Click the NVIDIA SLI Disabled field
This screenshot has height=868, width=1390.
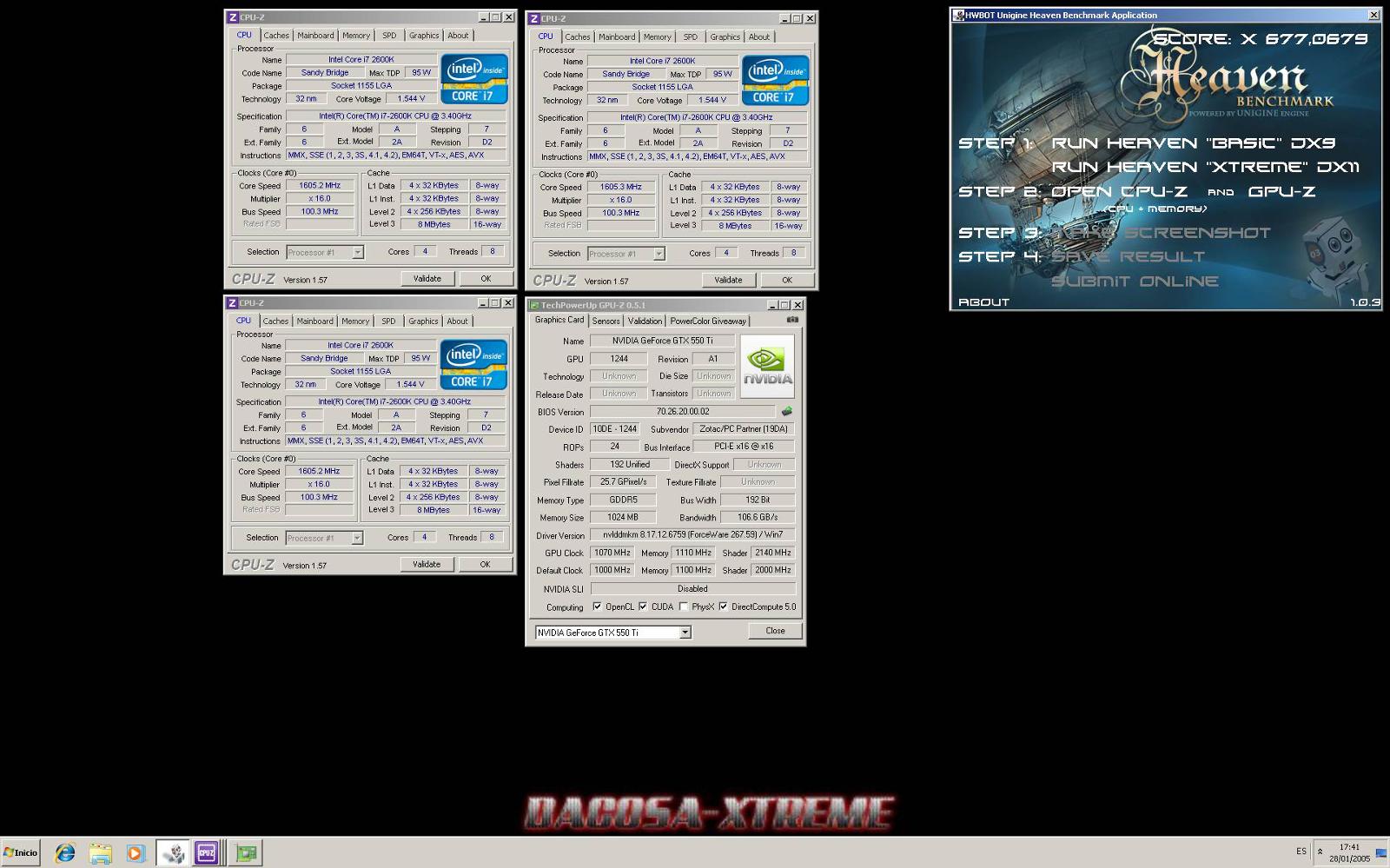(x=692, y=588)
